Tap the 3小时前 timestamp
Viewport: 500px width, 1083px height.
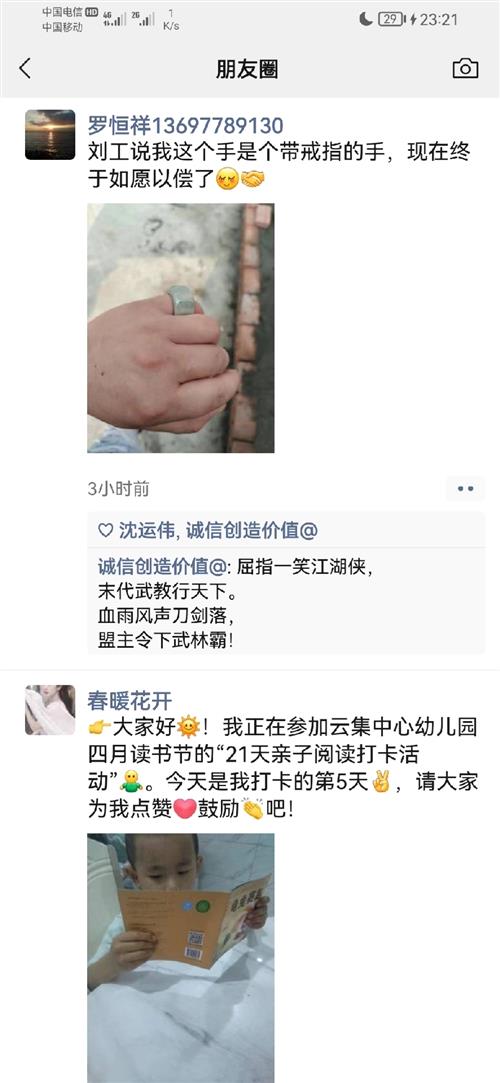118,489
